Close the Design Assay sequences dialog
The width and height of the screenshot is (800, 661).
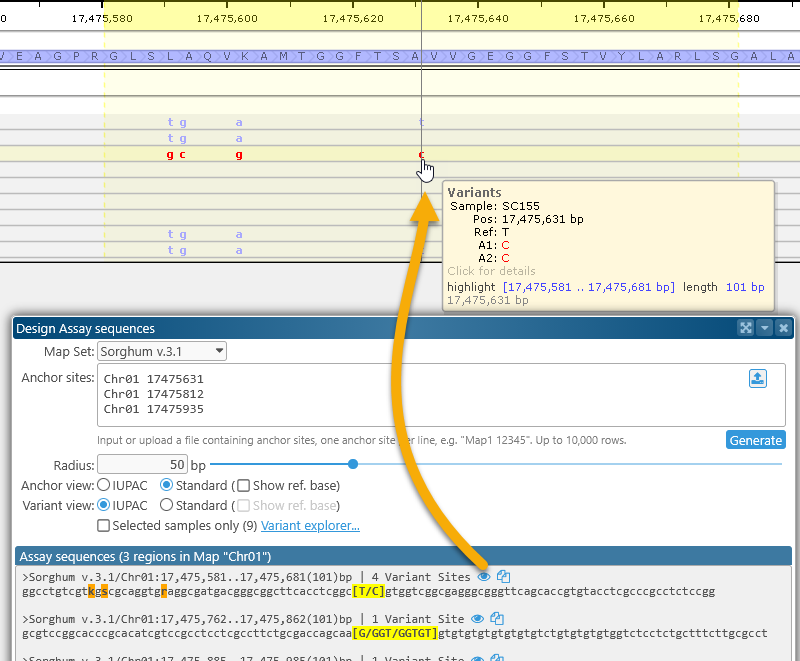[783, 328]
